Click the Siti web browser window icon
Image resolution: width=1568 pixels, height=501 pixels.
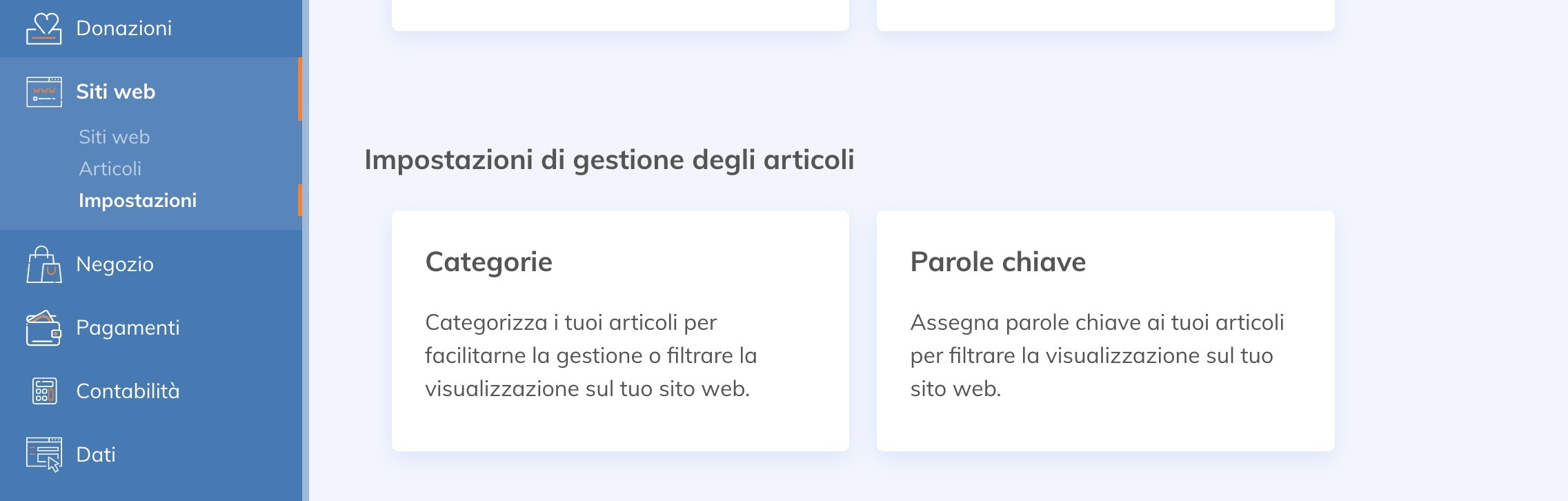[43, 91]
